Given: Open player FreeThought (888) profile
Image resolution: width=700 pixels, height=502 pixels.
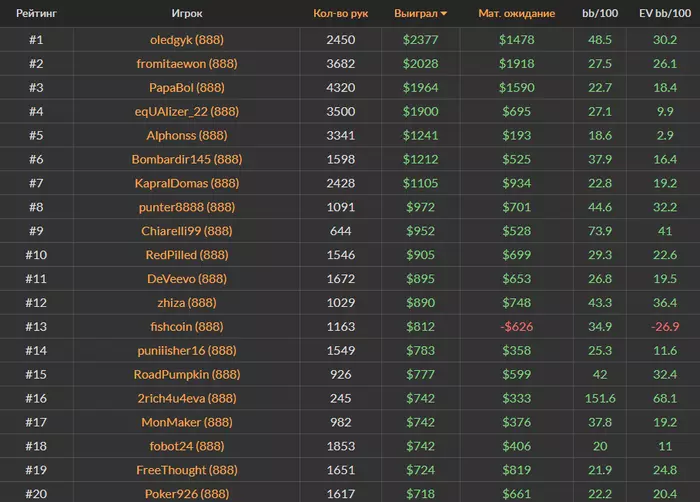Looking at the screenshot, I should click(x=187, y=470).
